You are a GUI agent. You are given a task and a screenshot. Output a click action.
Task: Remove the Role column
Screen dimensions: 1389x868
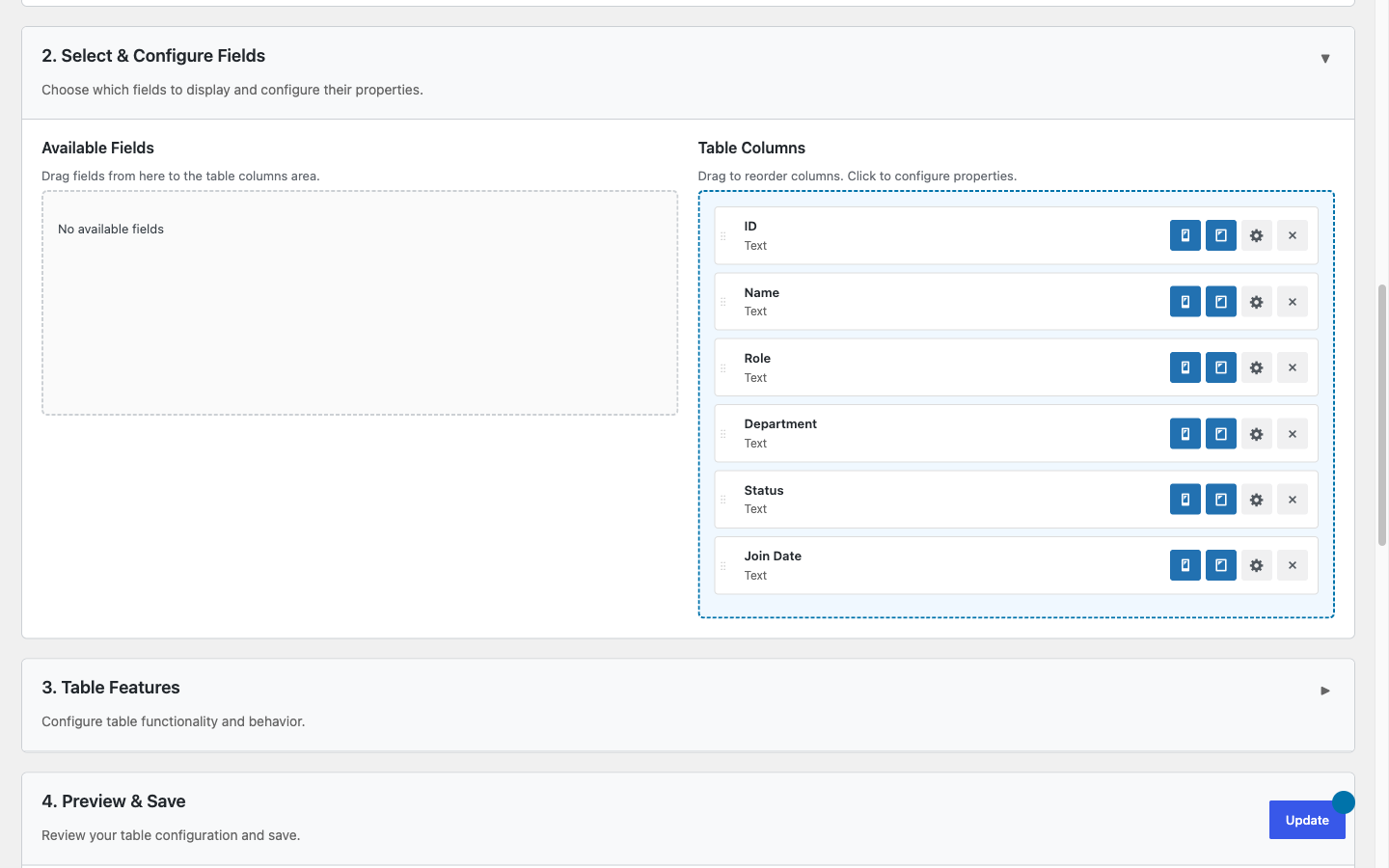click(x=1292, y=367)
